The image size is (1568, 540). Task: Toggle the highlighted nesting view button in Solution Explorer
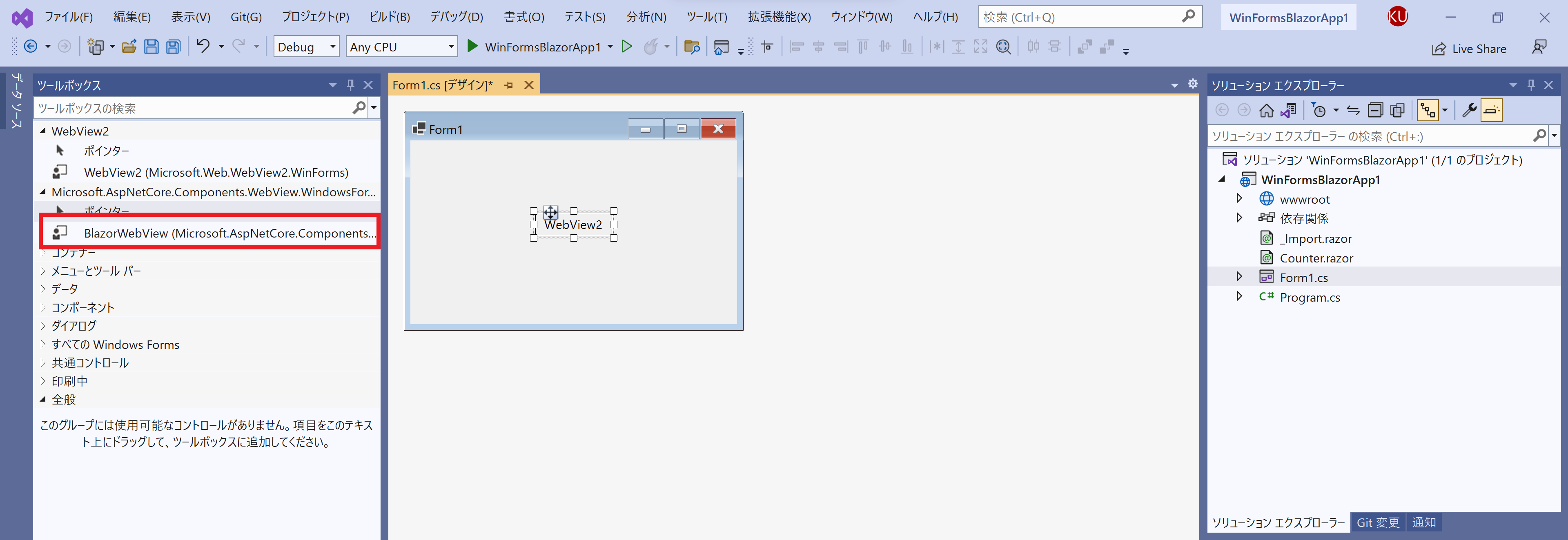(x=1428, y=110)
